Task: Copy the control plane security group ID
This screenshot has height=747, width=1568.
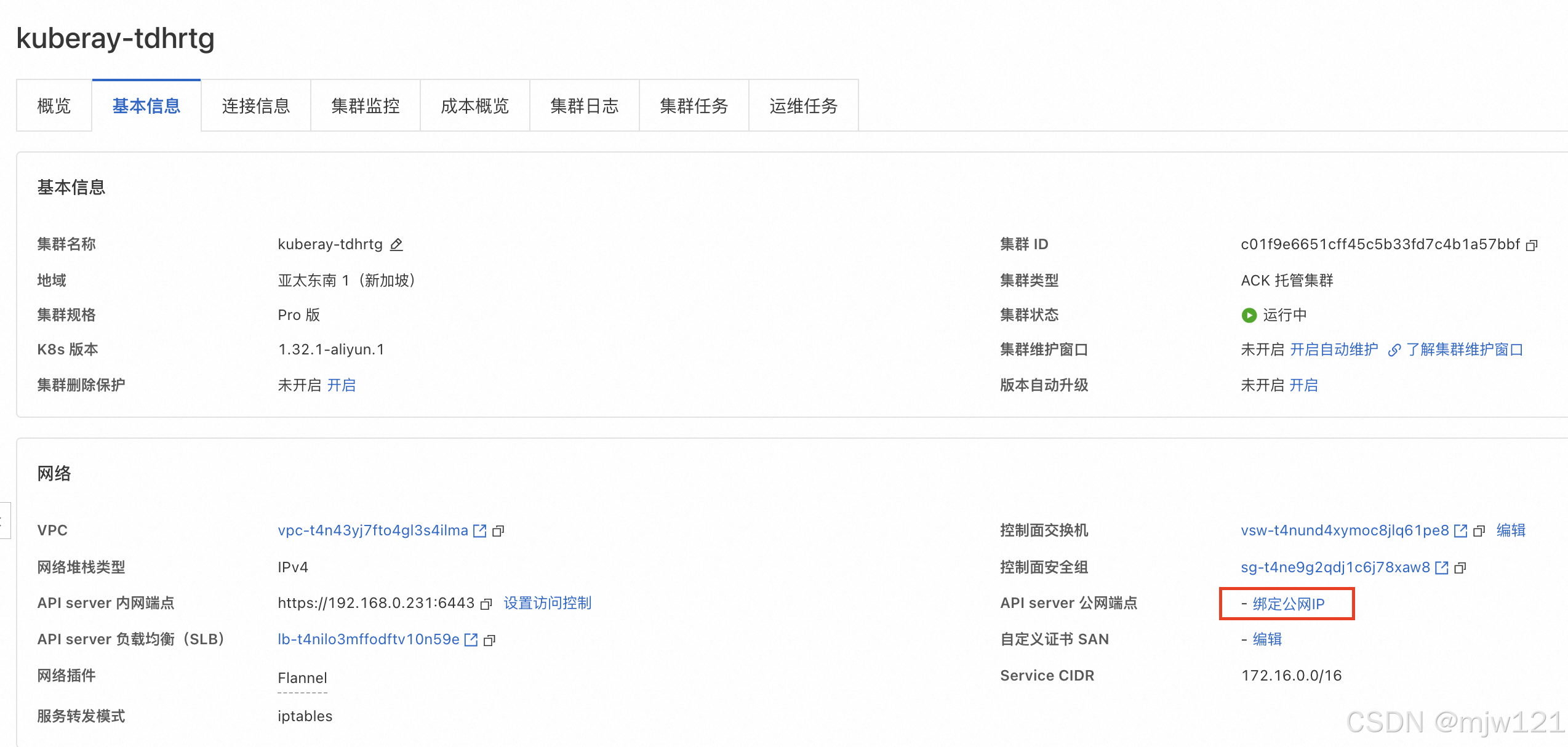Action: (1460, 568)
